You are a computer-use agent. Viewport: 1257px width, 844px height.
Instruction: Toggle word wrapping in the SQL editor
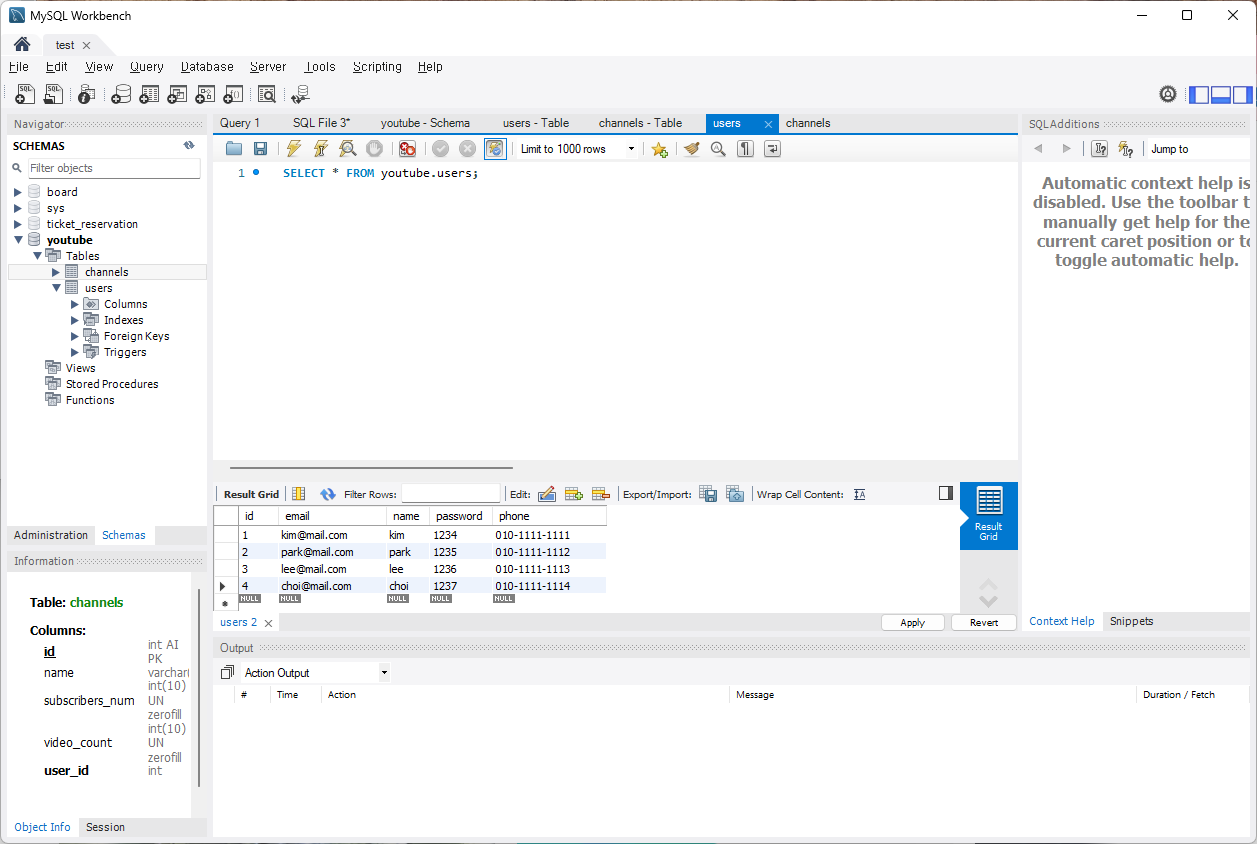pos(772,149)
